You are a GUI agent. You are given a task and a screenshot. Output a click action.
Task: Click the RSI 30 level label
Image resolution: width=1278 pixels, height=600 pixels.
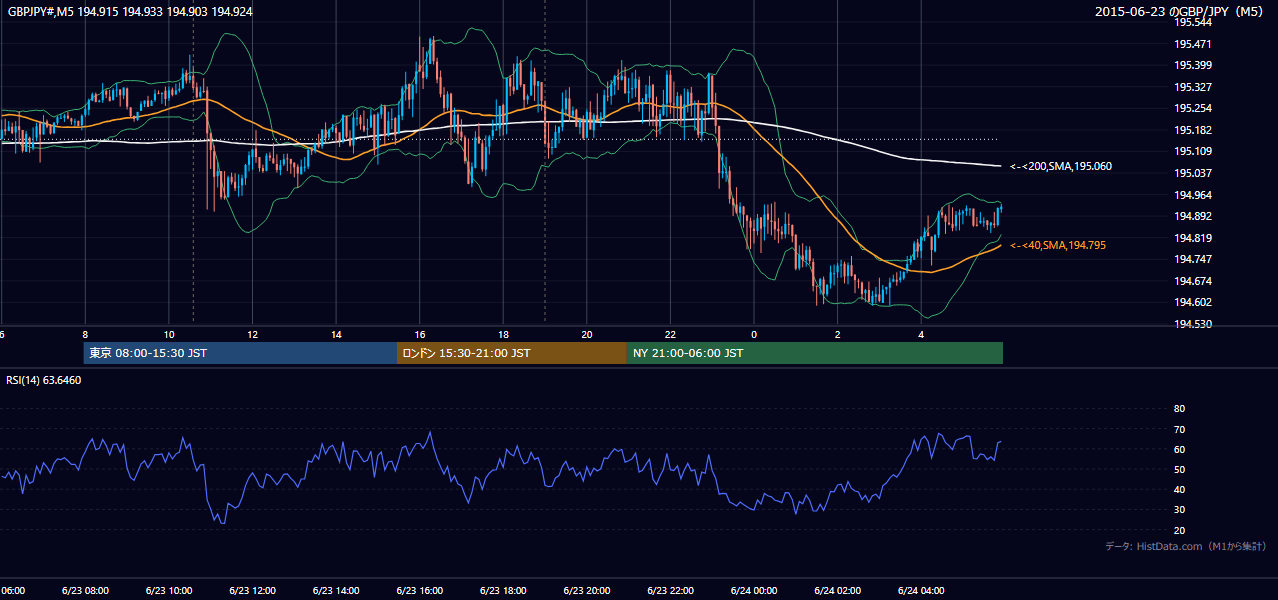coord(1179,510)
